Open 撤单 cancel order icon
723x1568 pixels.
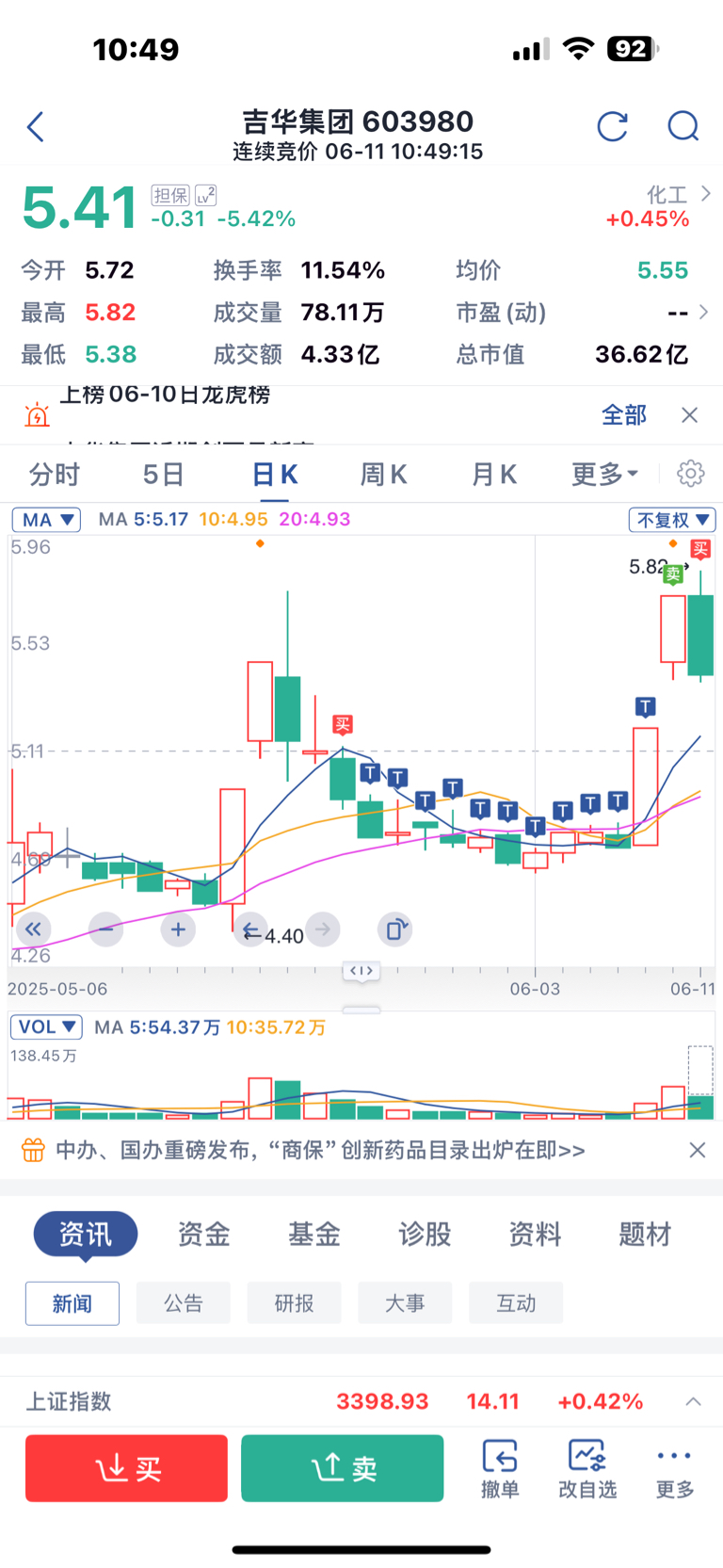[500, 1468]
